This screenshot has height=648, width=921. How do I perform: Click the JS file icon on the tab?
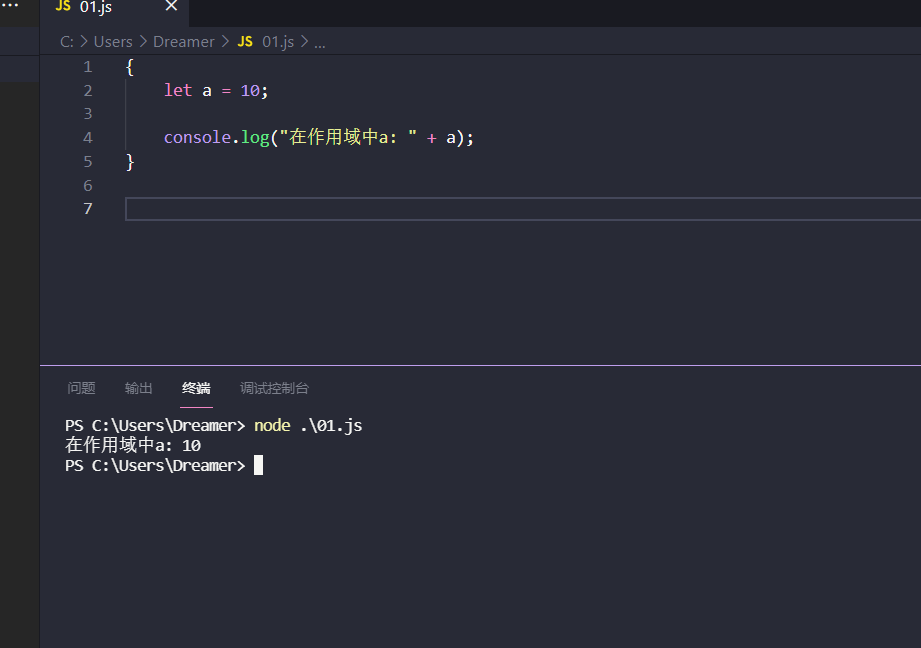click(x=63, y=6)
